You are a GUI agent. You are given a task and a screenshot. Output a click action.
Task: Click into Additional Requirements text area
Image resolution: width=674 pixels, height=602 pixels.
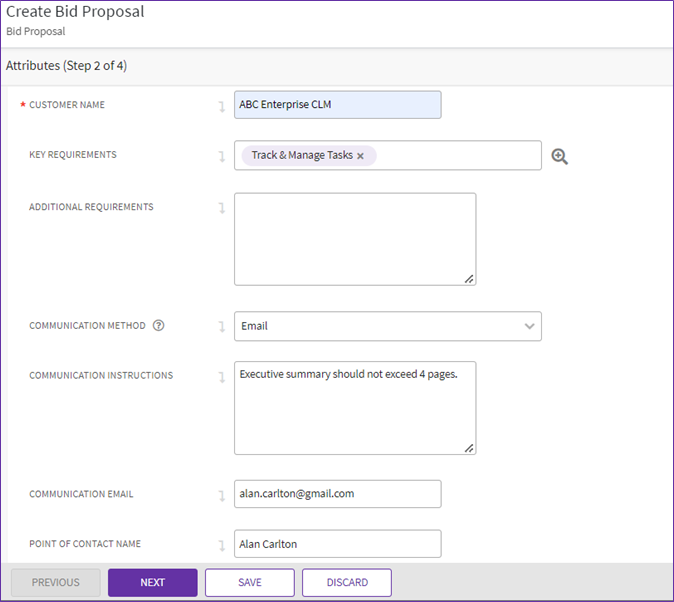tap(354, 239)
